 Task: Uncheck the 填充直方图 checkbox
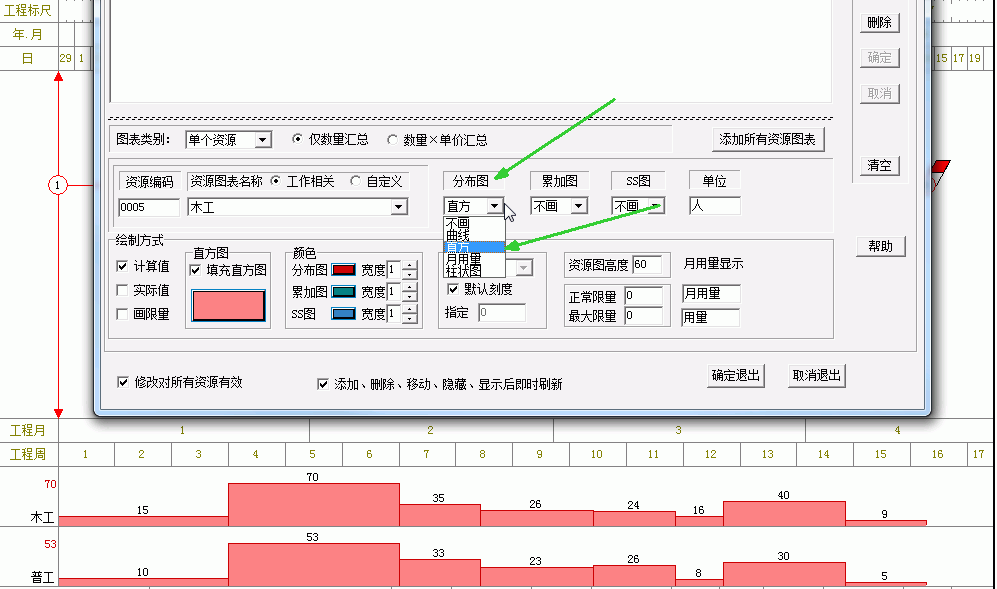tap(196, 270)
